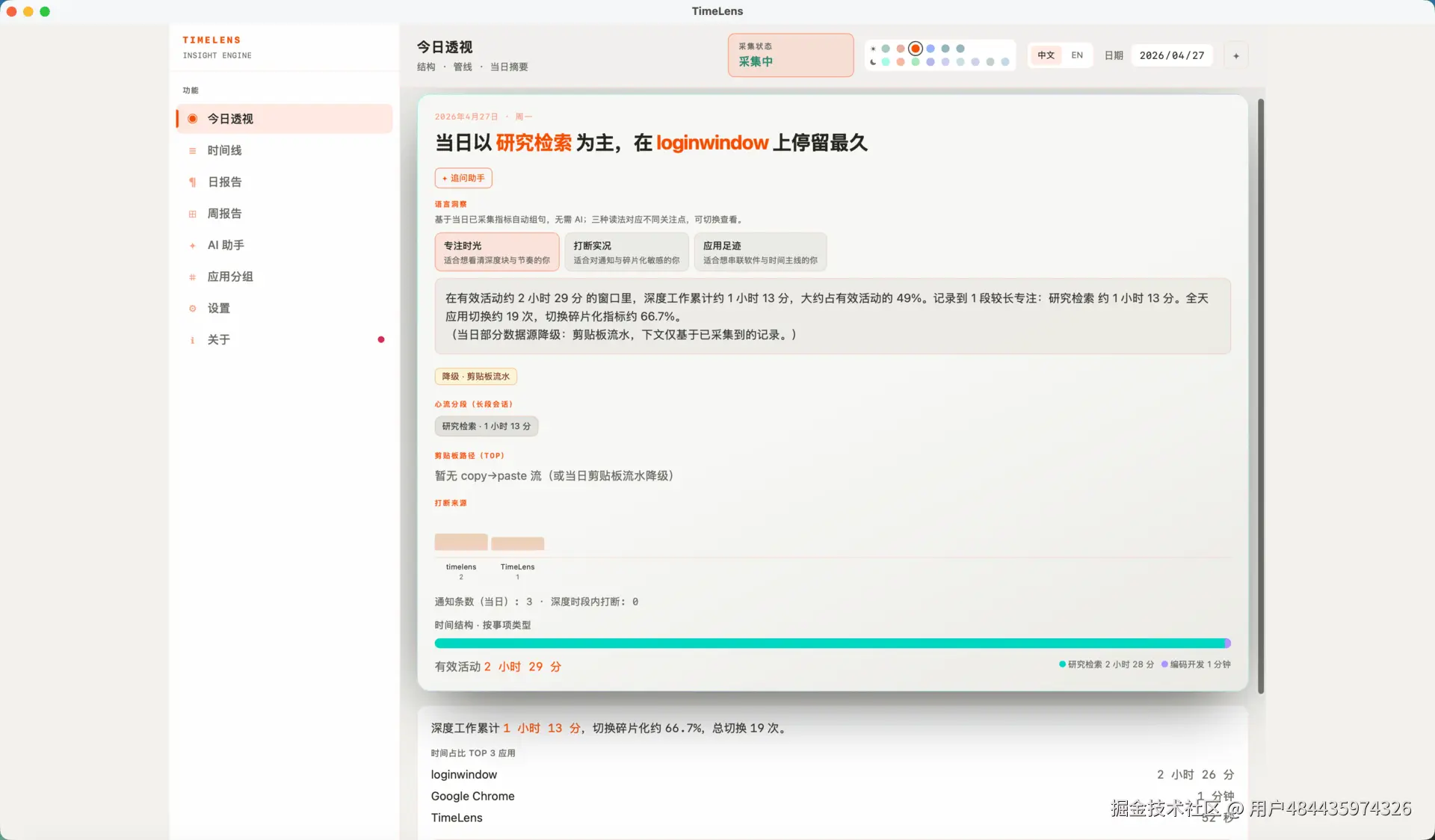Click the 结构 breadcrumb text
Image resolution: width=1435 pixels, height=840 pixels.
426,67
